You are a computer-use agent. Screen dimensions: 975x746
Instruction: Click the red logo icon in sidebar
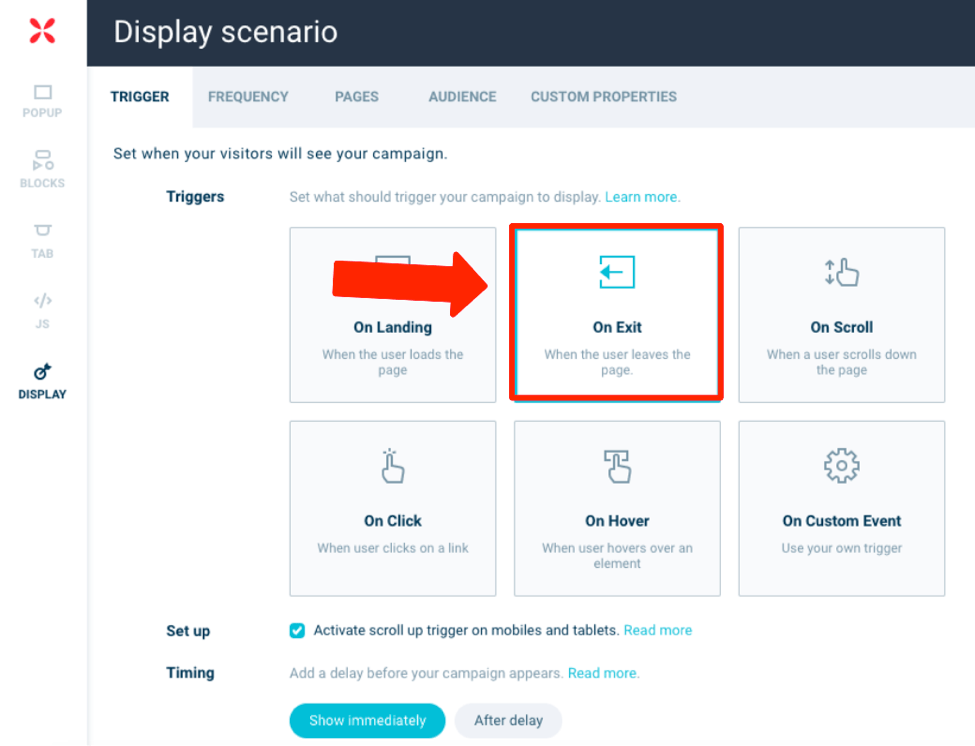pyautogui.click(x=42, y=31)
